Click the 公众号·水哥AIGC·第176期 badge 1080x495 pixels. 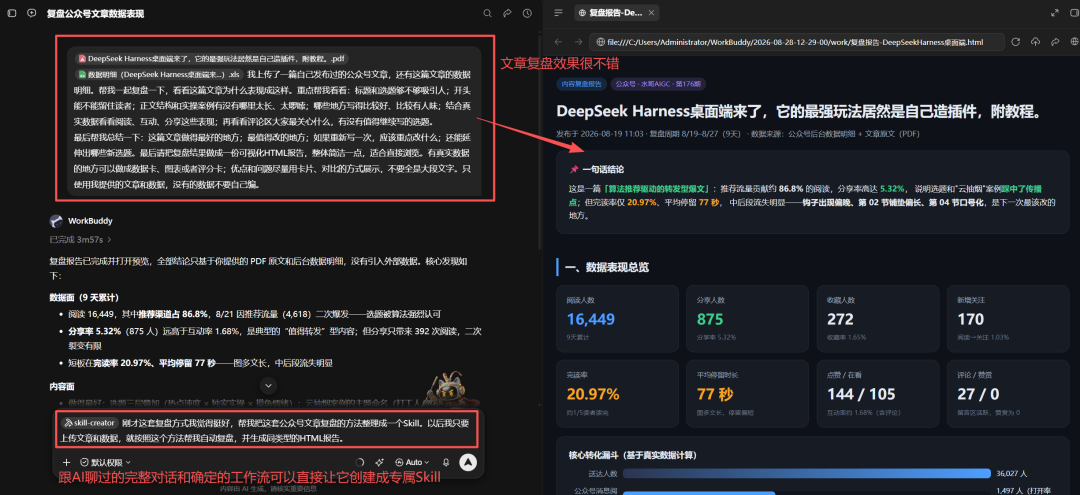pyautogui.click(x=658, y=84)
